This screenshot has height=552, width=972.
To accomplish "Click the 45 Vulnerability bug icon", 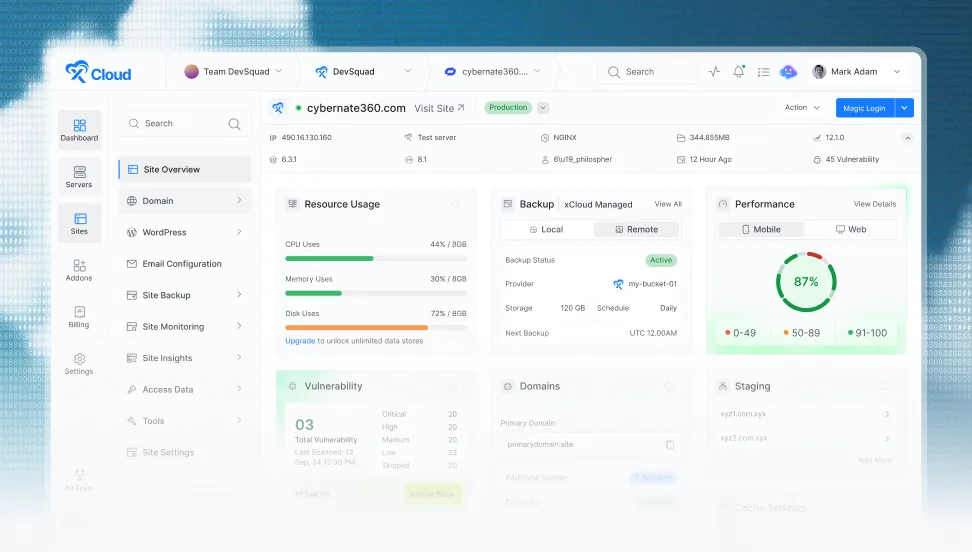I will [x=817, y=159].
